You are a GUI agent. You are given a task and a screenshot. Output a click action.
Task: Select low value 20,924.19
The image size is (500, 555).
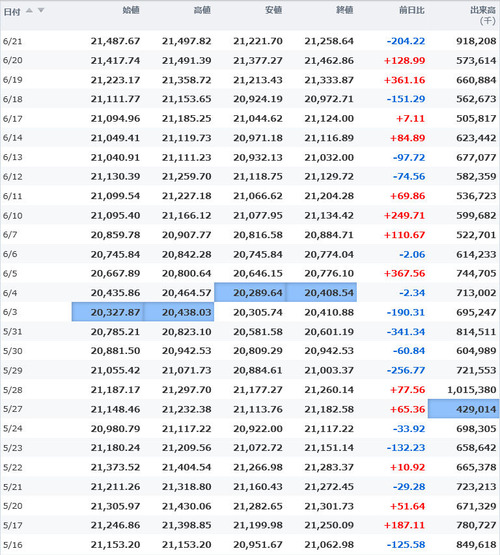click(258, 99)
